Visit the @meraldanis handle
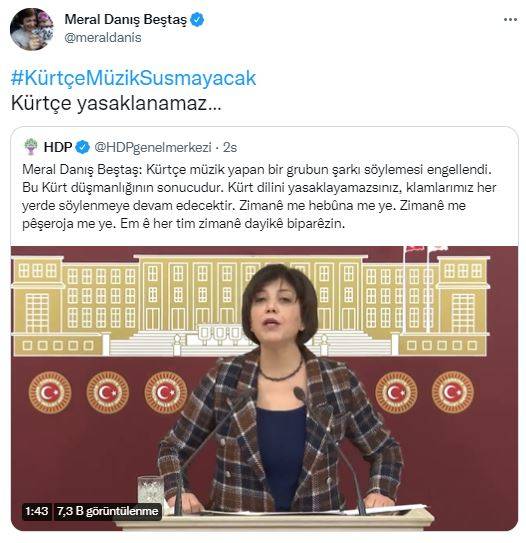Image resolution: width=526 pixels, height=543 pixels. (103, 38)
